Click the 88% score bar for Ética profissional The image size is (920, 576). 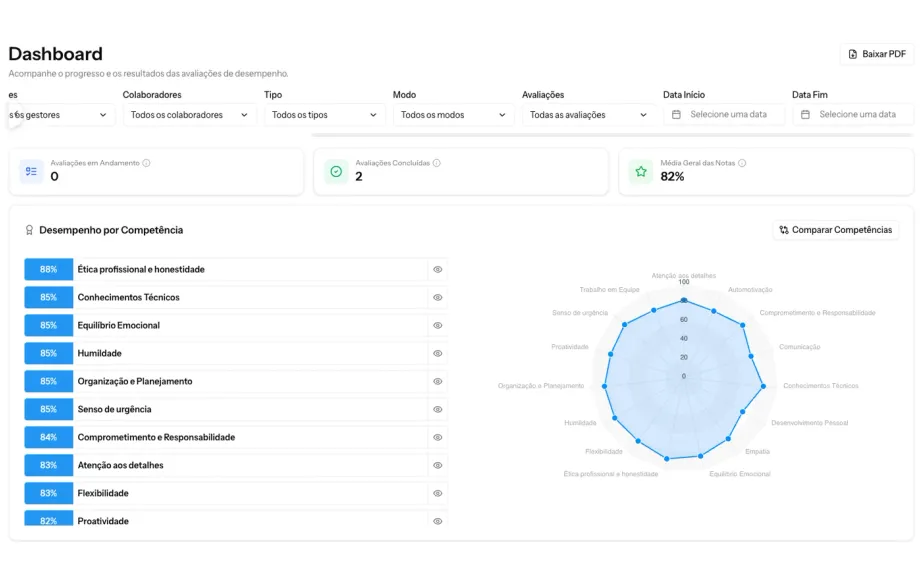coord(49,269)
